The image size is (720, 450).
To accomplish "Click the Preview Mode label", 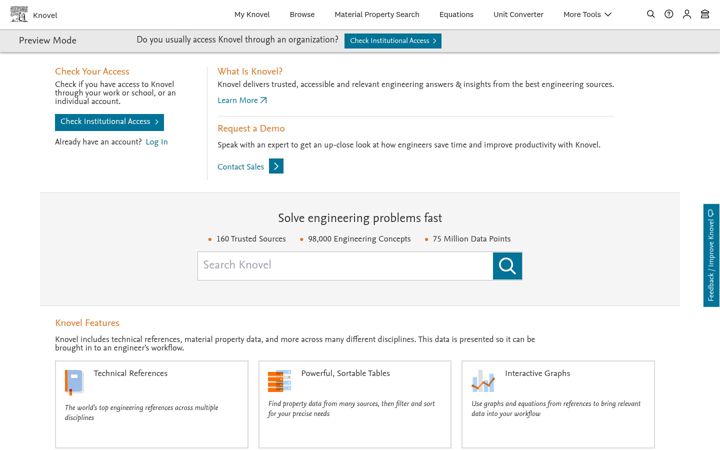I will (x=48, y=40).
